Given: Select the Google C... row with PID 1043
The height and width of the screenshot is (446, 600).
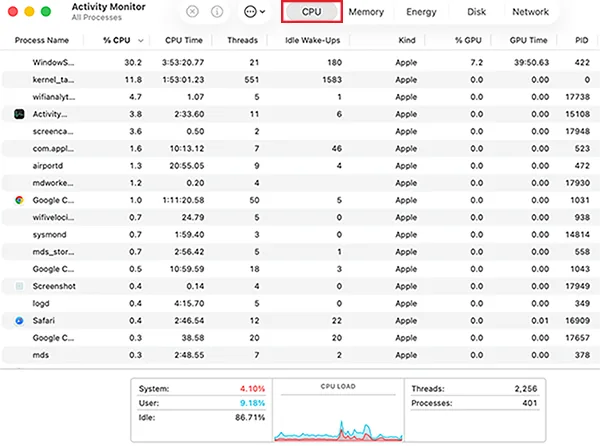Looking at the screenshot, I should [x=300, y=269].
